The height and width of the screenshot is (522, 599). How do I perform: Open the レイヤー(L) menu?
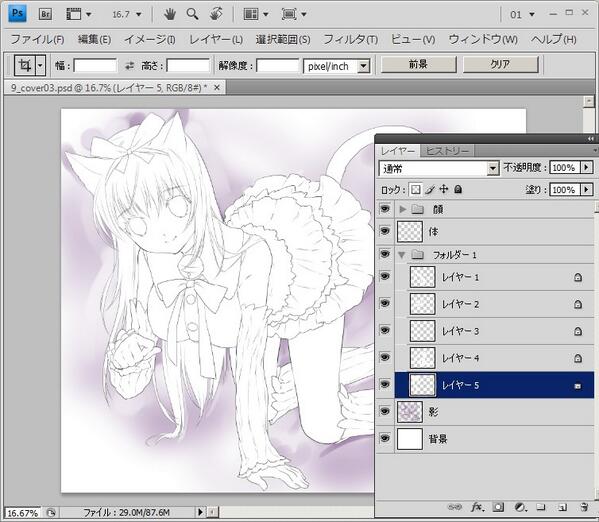216,39
